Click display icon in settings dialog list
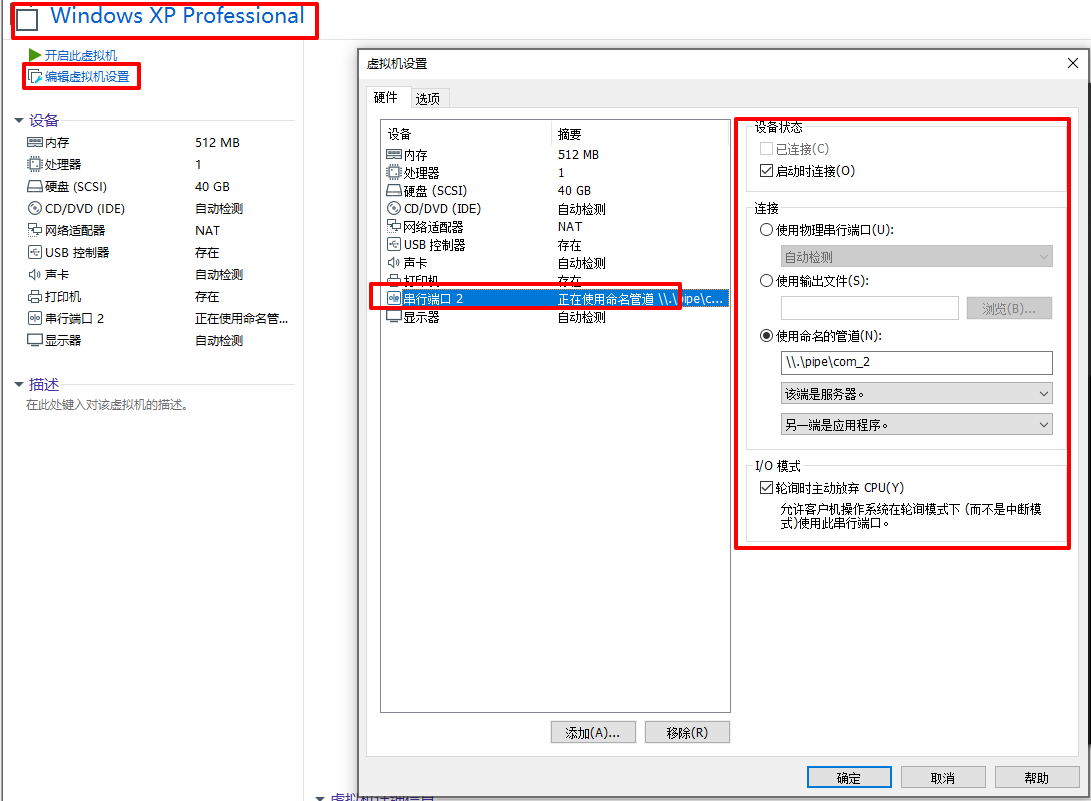The width and height of the screenshot is (1091, 801). (394, 317)
